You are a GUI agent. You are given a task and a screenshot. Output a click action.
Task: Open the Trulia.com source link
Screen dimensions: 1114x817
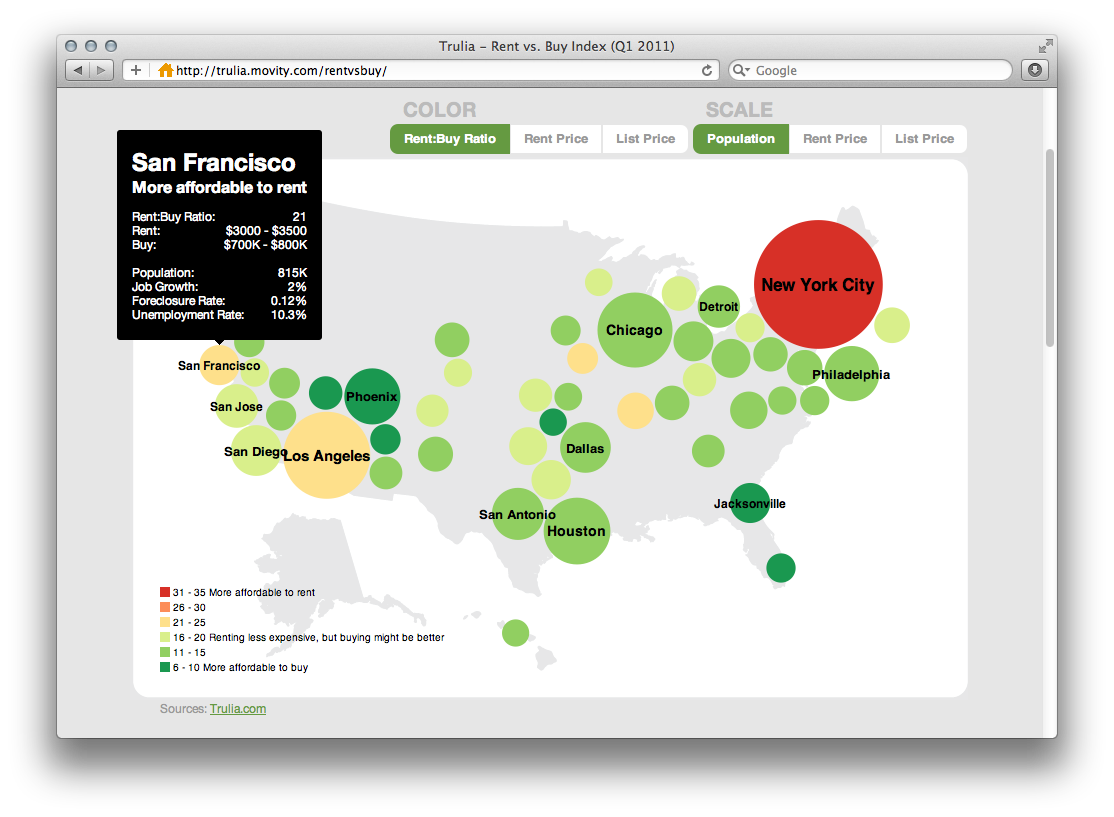[x=238, y=708]
